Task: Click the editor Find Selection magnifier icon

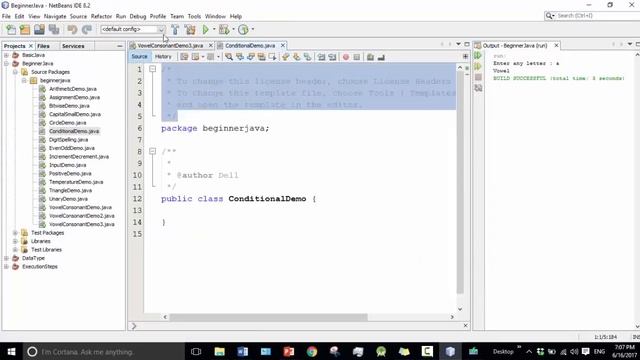Action: 229,57
